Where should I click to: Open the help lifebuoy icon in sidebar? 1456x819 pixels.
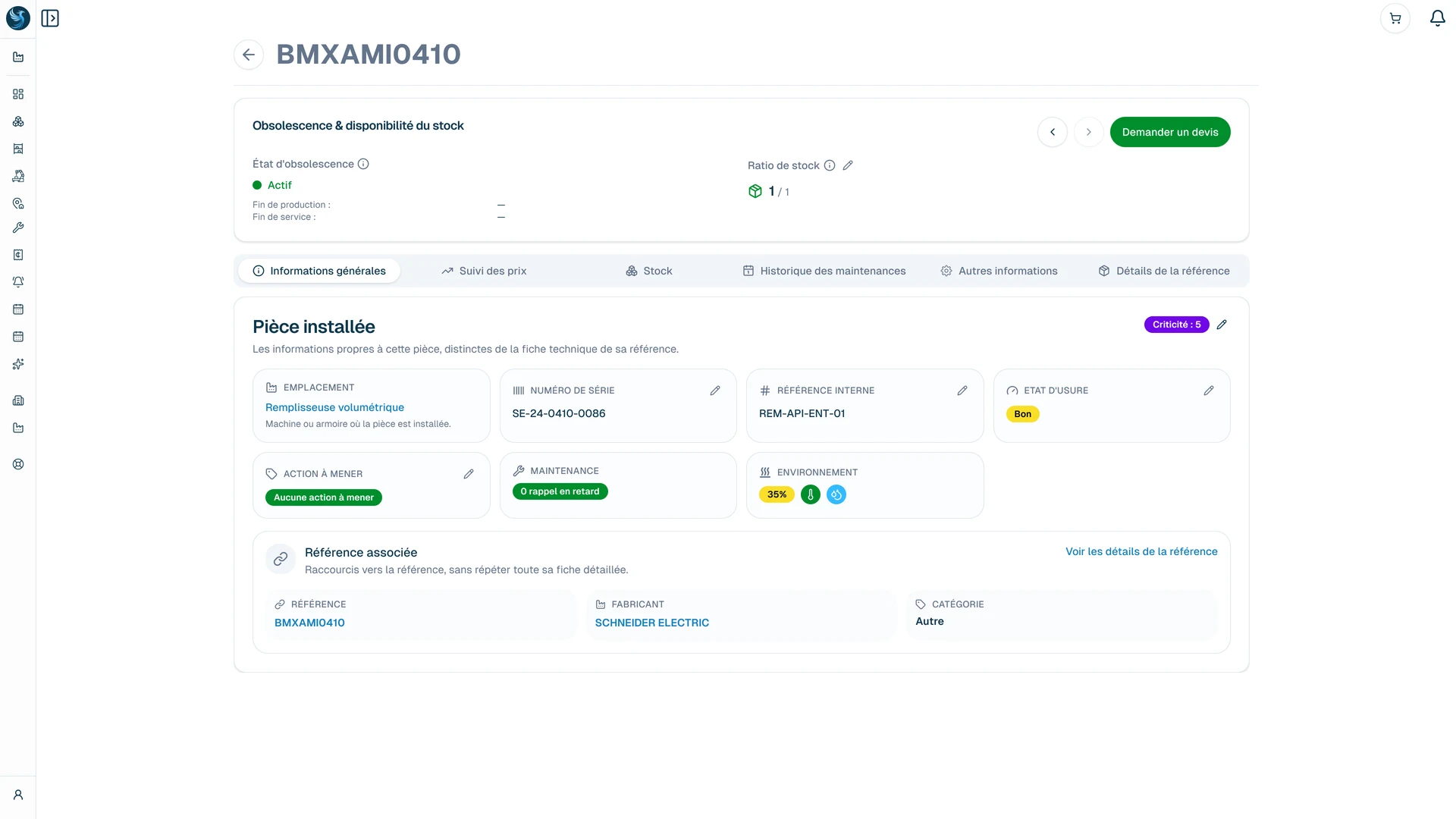pos(18,464)
